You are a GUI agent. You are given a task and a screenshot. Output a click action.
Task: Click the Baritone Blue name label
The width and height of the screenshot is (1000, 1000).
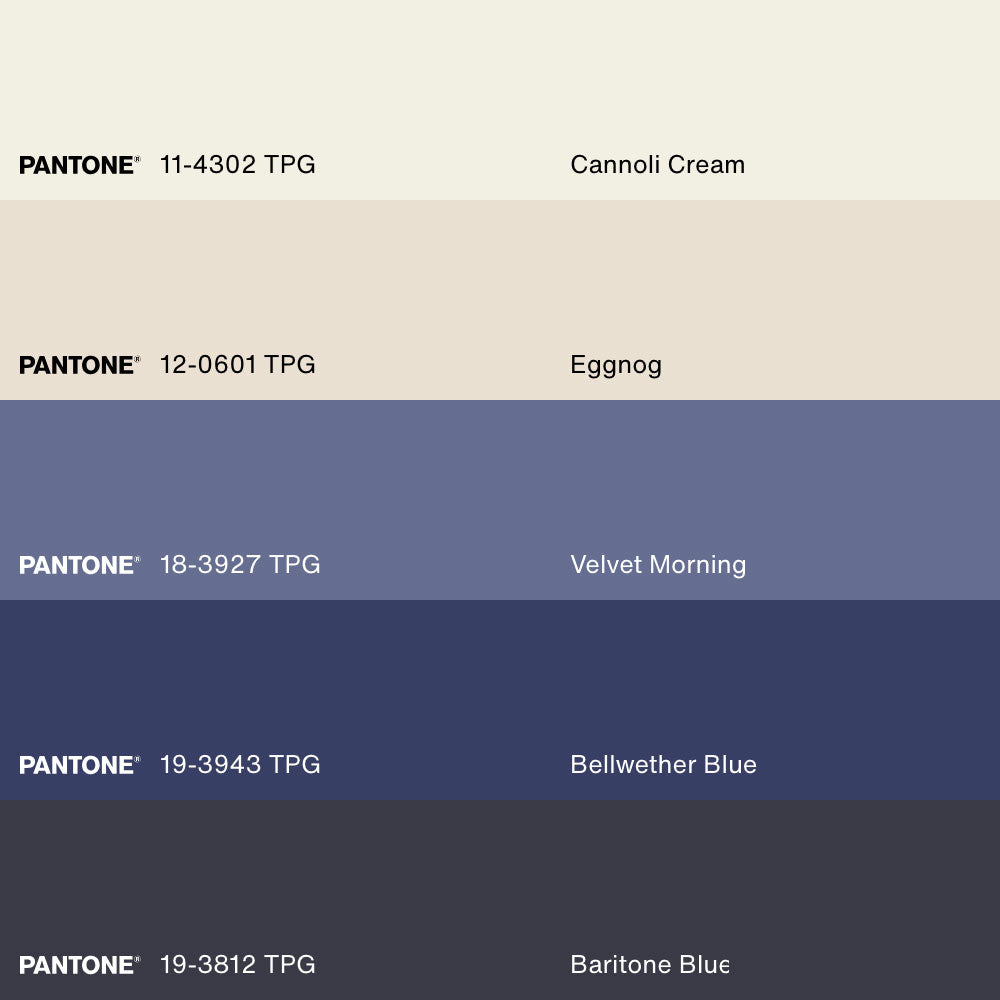pos(649,965)
